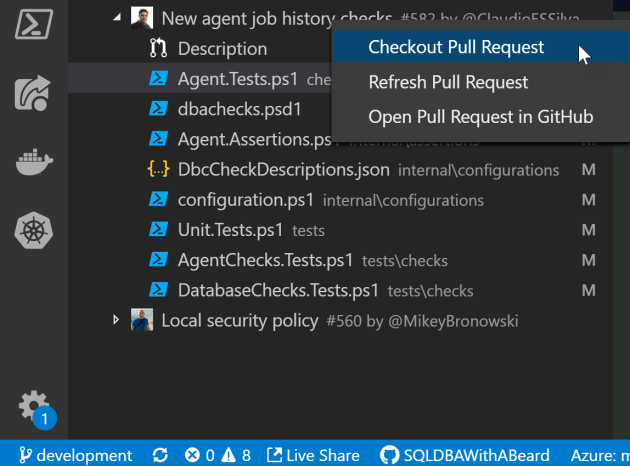Open the Live Share activity bar icon
Viewport: 630px width, 466px height.
[x=34, y=92]
